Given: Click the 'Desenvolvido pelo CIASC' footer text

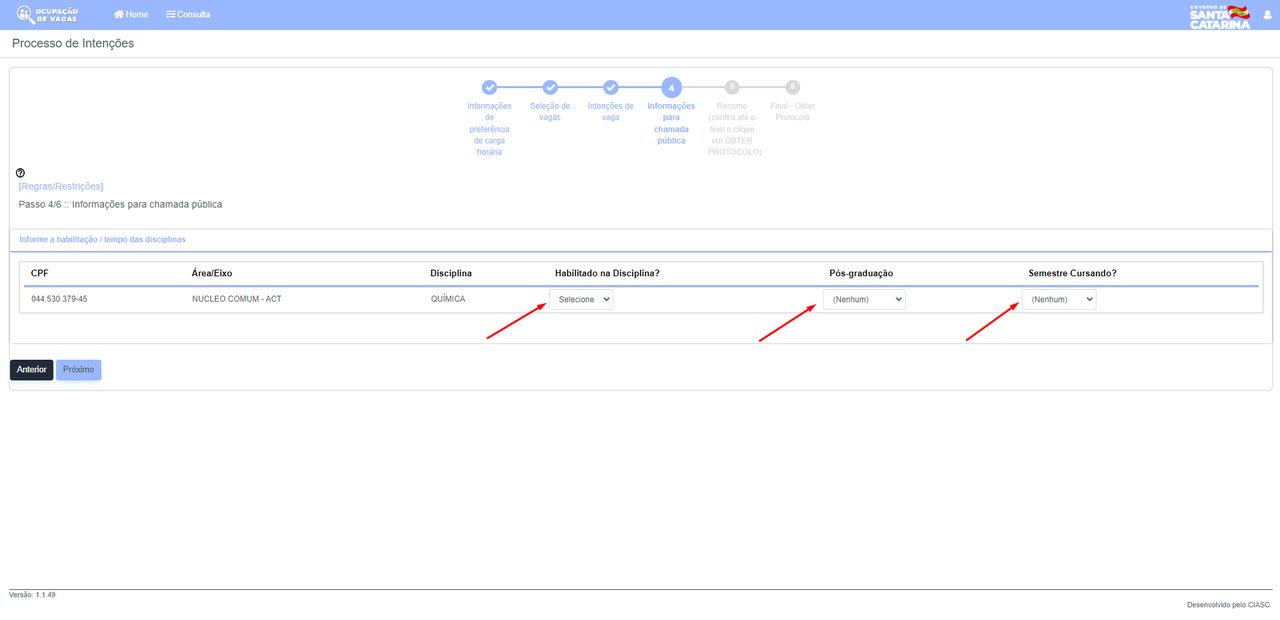Looking at the screenshot, I should click(x=1228, y=605).
